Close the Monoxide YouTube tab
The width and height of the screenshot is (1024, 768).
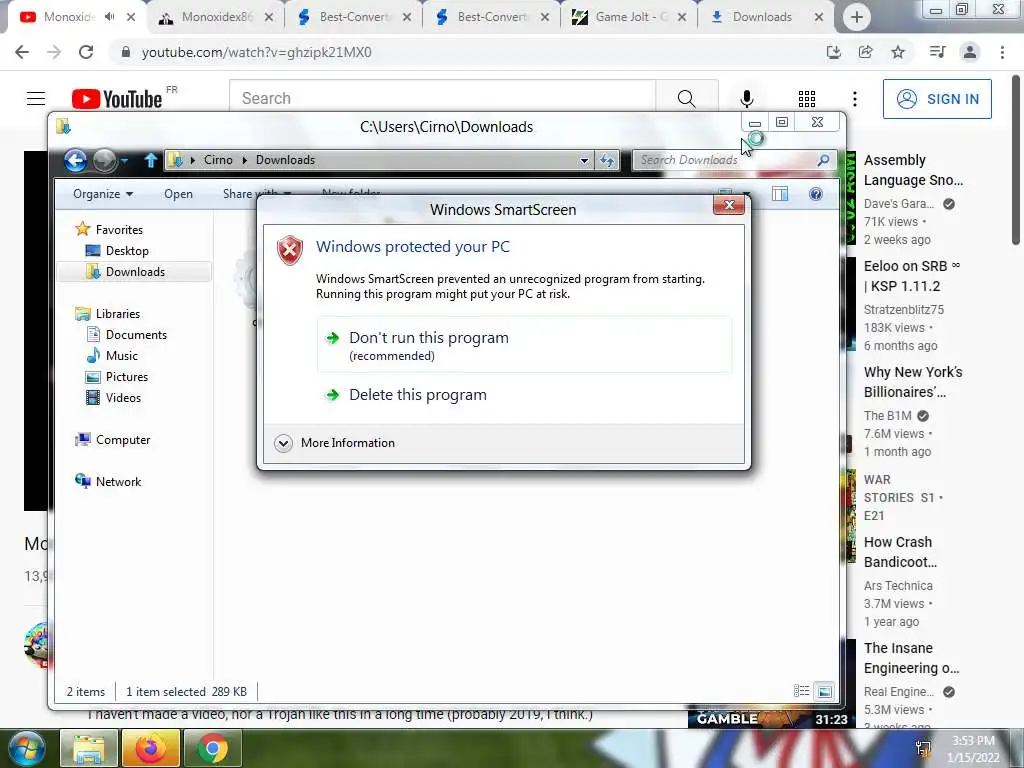(131, 17)
